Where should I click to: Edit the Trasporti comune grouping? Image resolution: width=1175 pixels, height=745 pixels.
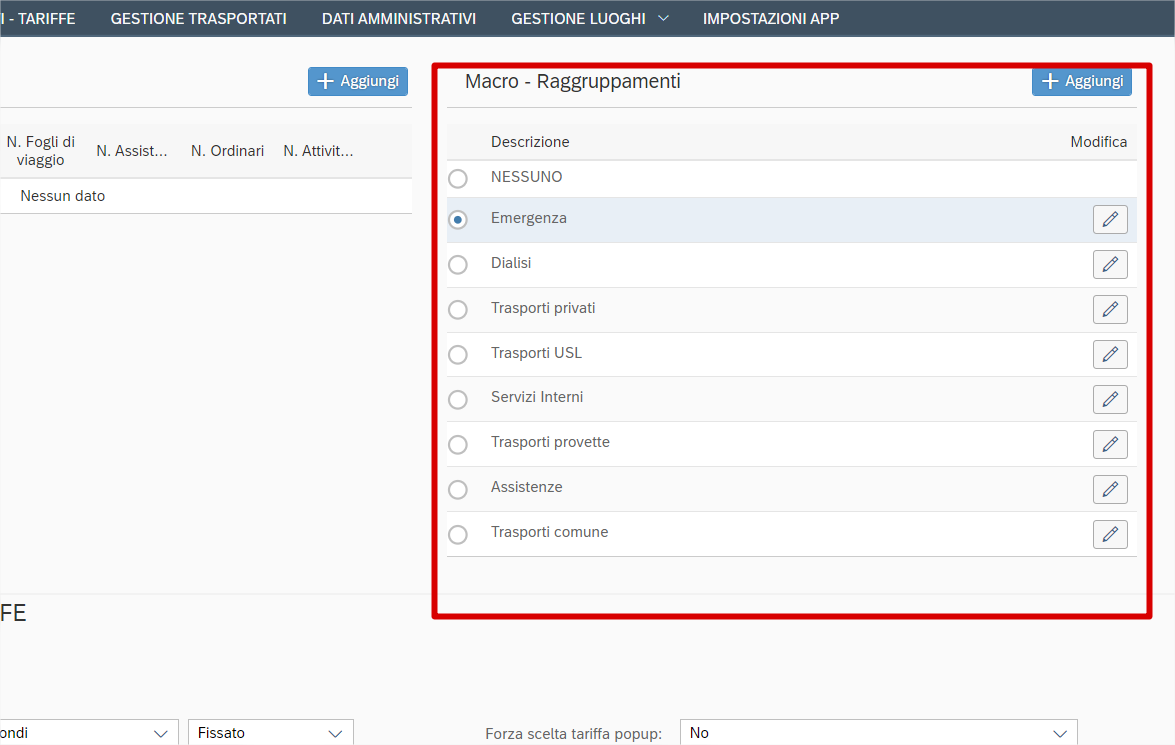(1110, 535)
